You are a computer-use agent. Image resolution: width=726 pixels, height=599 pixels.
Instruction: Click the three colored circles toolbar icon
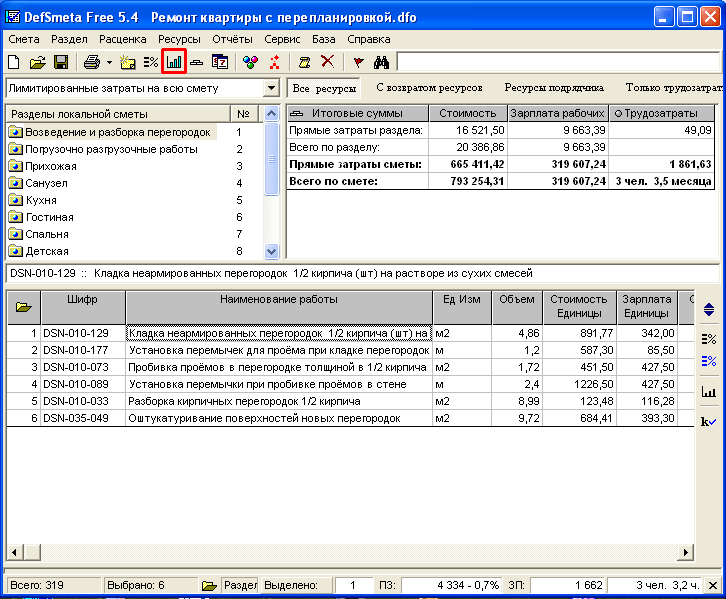click(250, 62)
